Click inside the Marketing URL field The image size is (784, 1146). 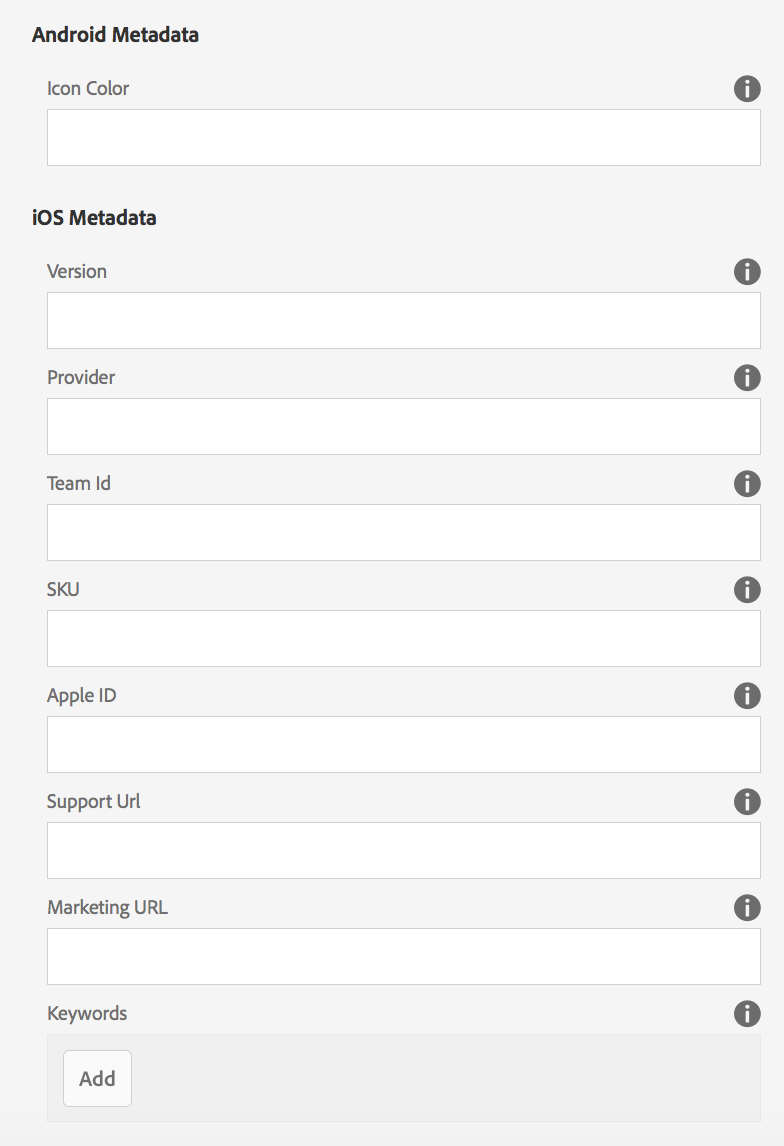point(403,956)
